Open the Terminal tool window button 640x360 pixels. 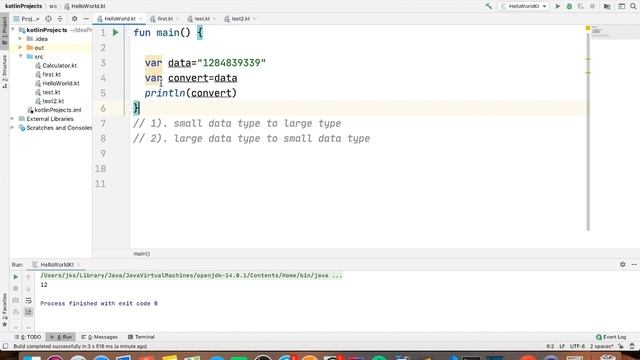click(141, 337)
